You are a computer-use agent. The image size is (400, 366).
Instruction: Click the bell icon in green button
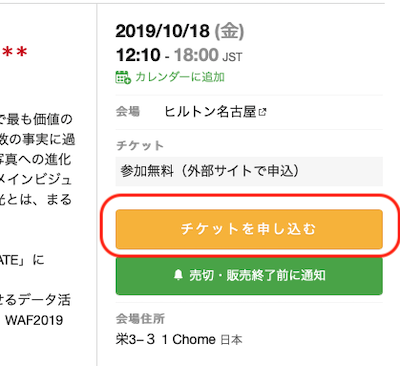coord(178,275)
